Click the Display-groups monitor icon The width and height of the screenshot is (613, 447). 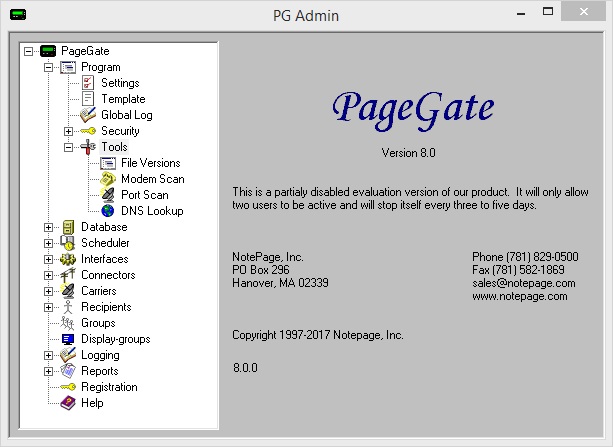click(68, 339)
